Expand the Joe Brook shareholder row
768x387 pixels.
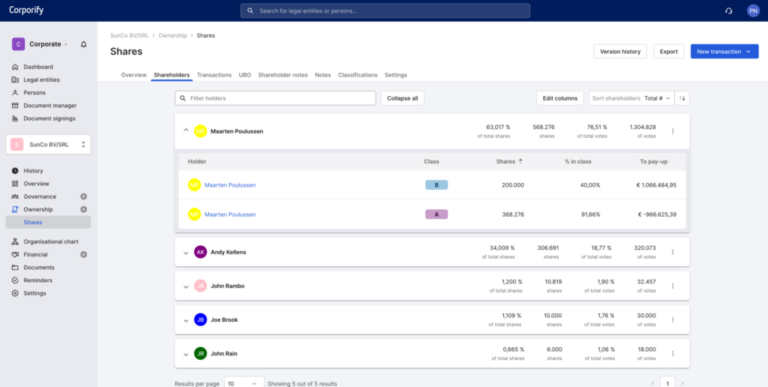pos(186,320)
